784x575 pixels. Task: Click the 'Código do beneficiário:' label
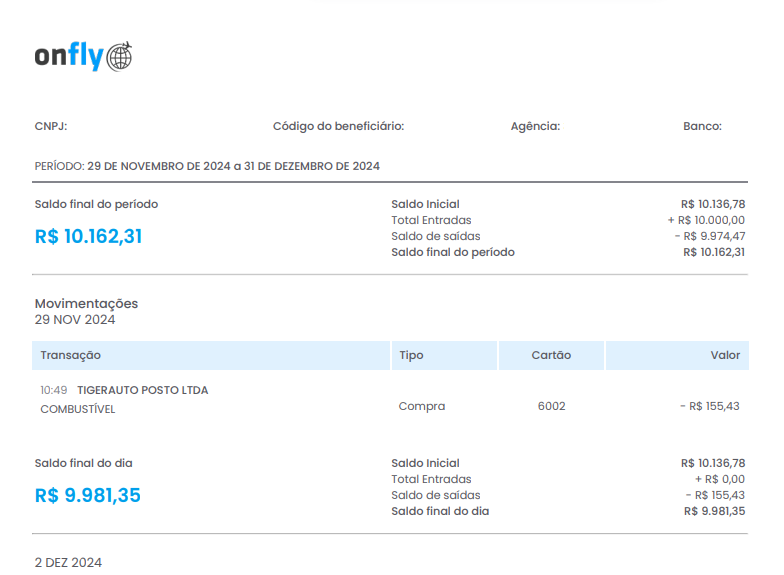pos(338,126)
